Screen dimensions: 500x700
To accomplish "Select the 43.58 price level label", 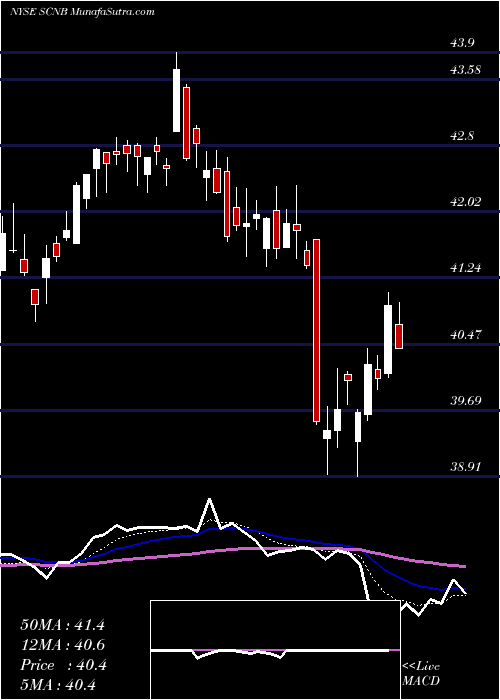I will 466,70.
